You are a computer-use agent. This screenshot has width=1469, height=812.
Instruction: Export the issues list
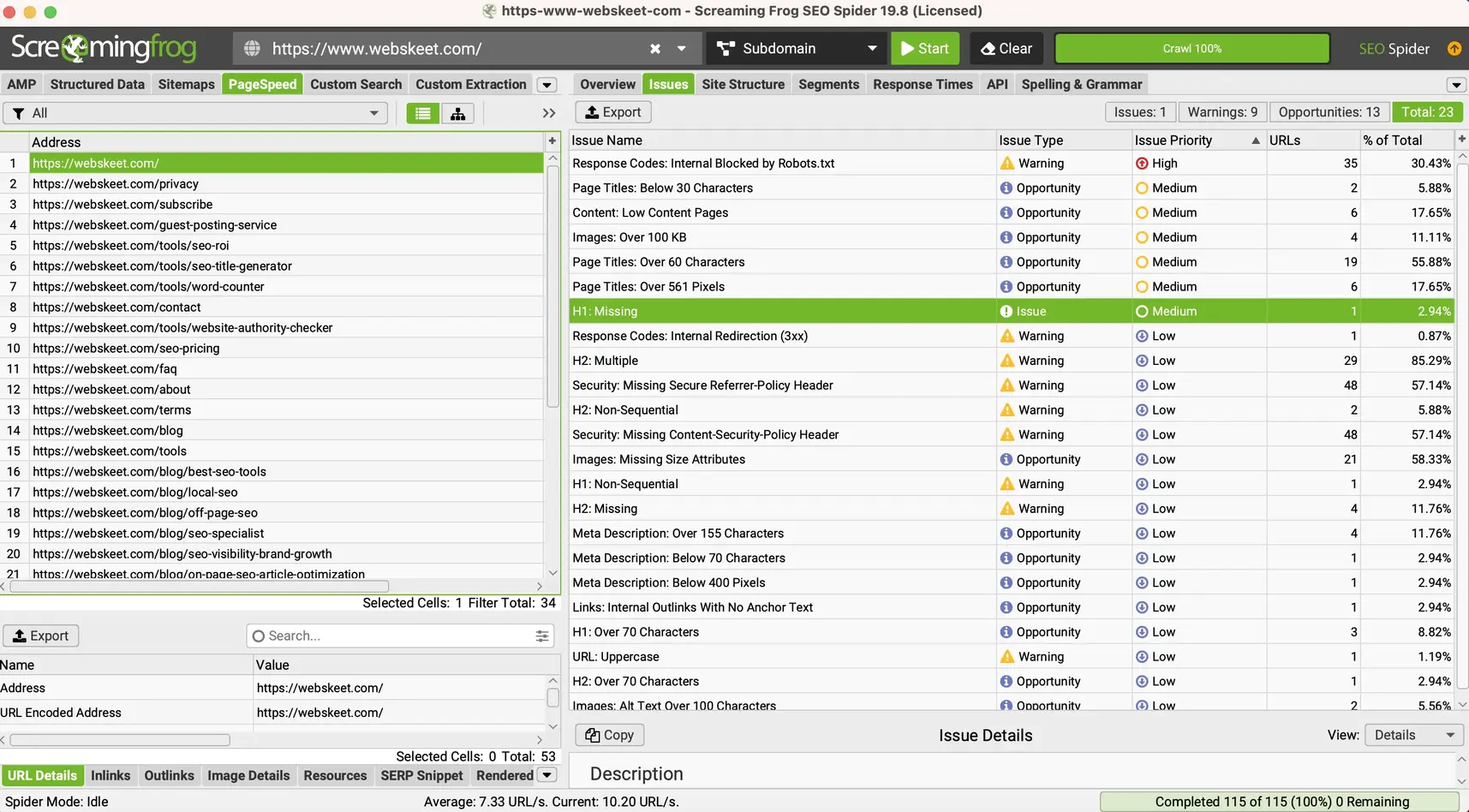613,112
